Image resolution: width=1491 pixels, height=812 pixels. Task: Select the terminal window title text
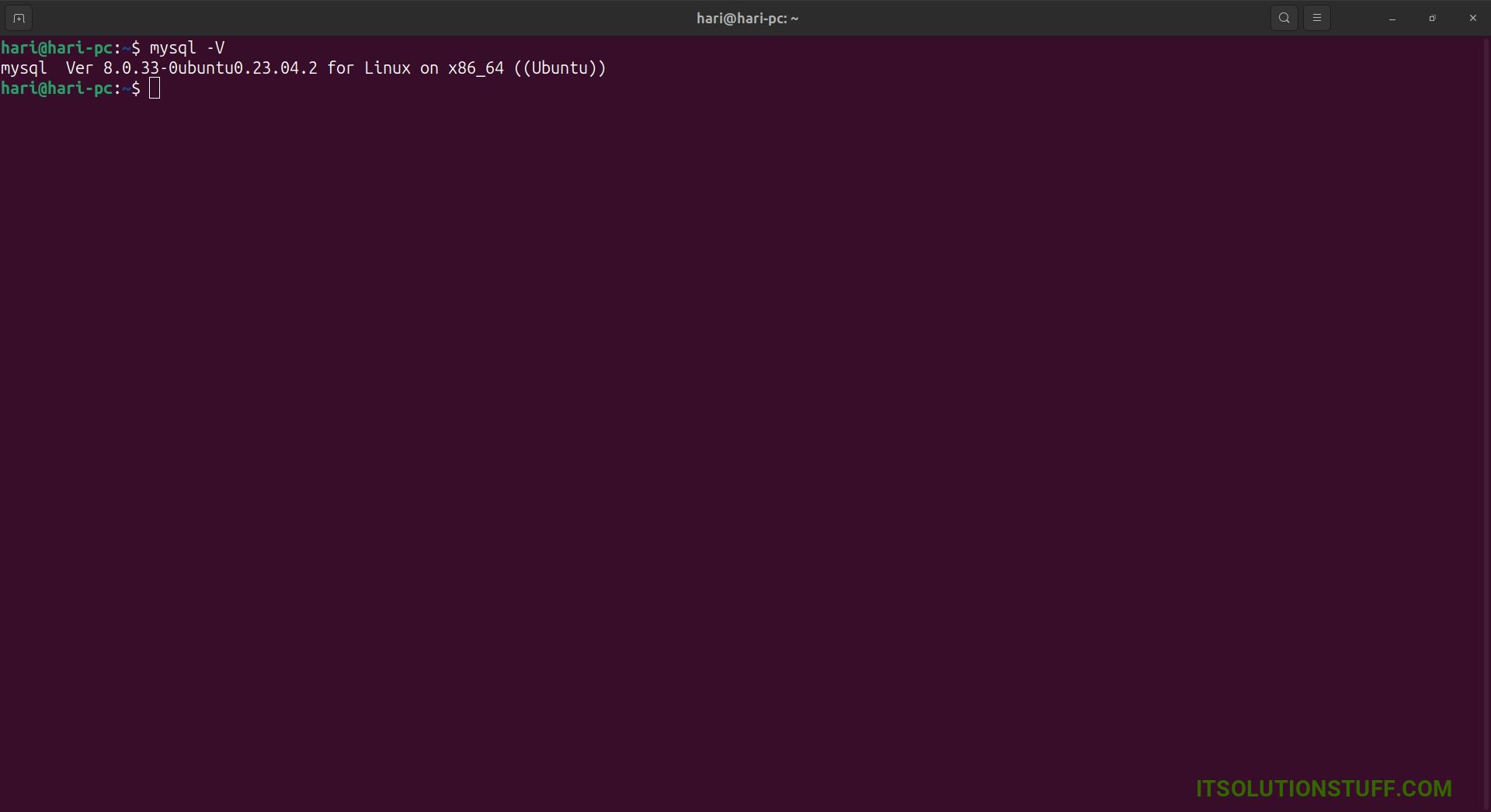point(746,18)
